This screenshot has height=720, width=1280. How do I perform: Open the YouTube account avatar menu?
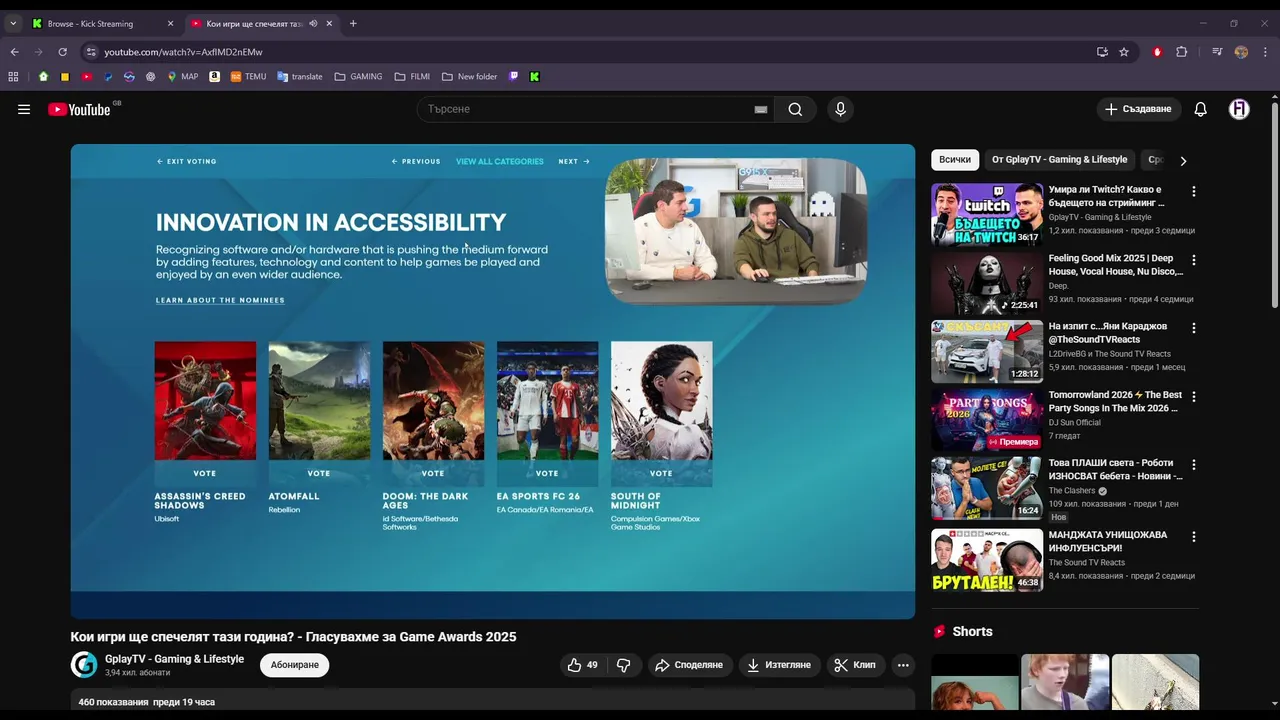pos(1239,109)
